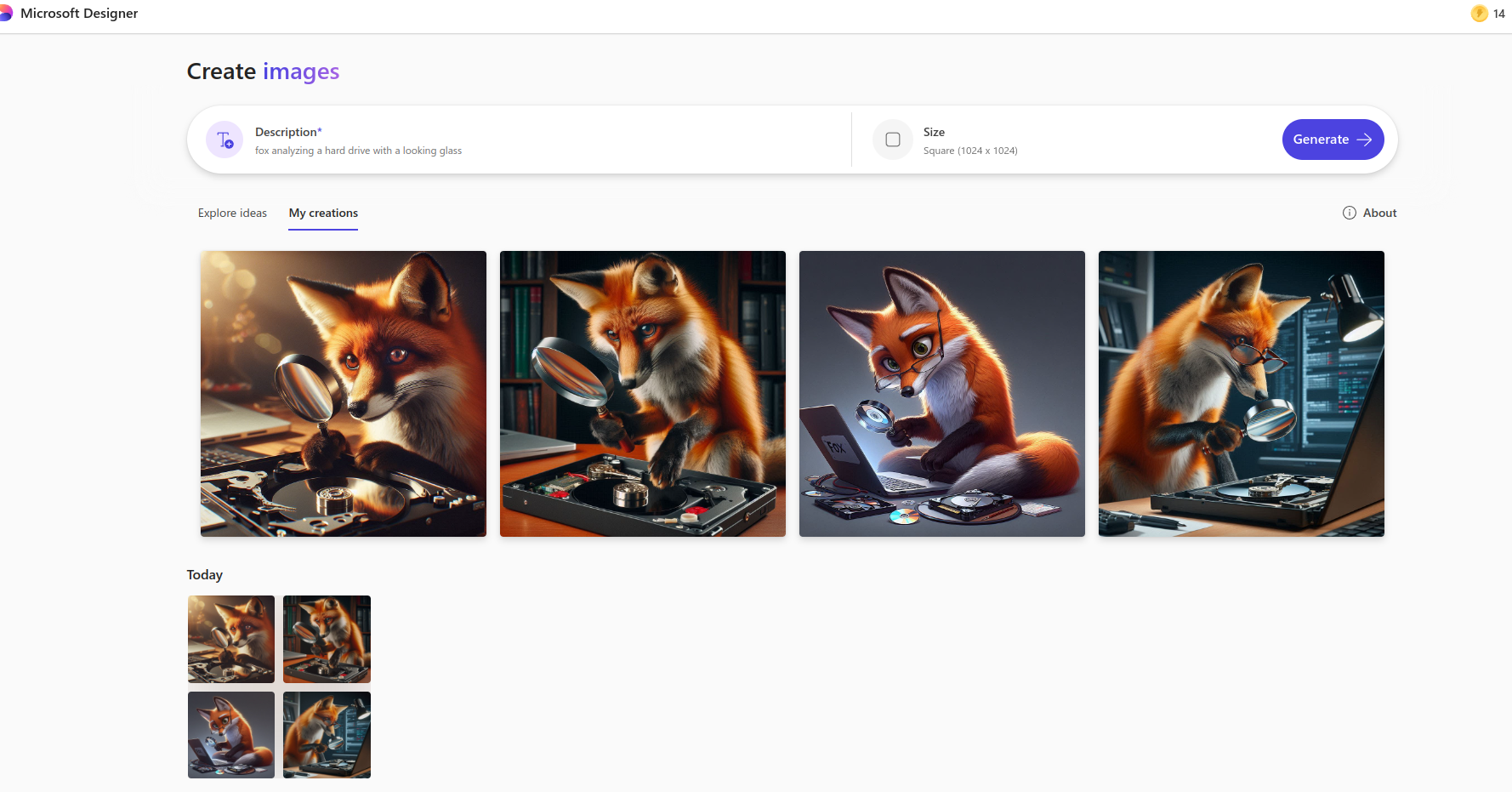
Task: Click the Microsoft Designer logo icon
Action: pos(5,14)
